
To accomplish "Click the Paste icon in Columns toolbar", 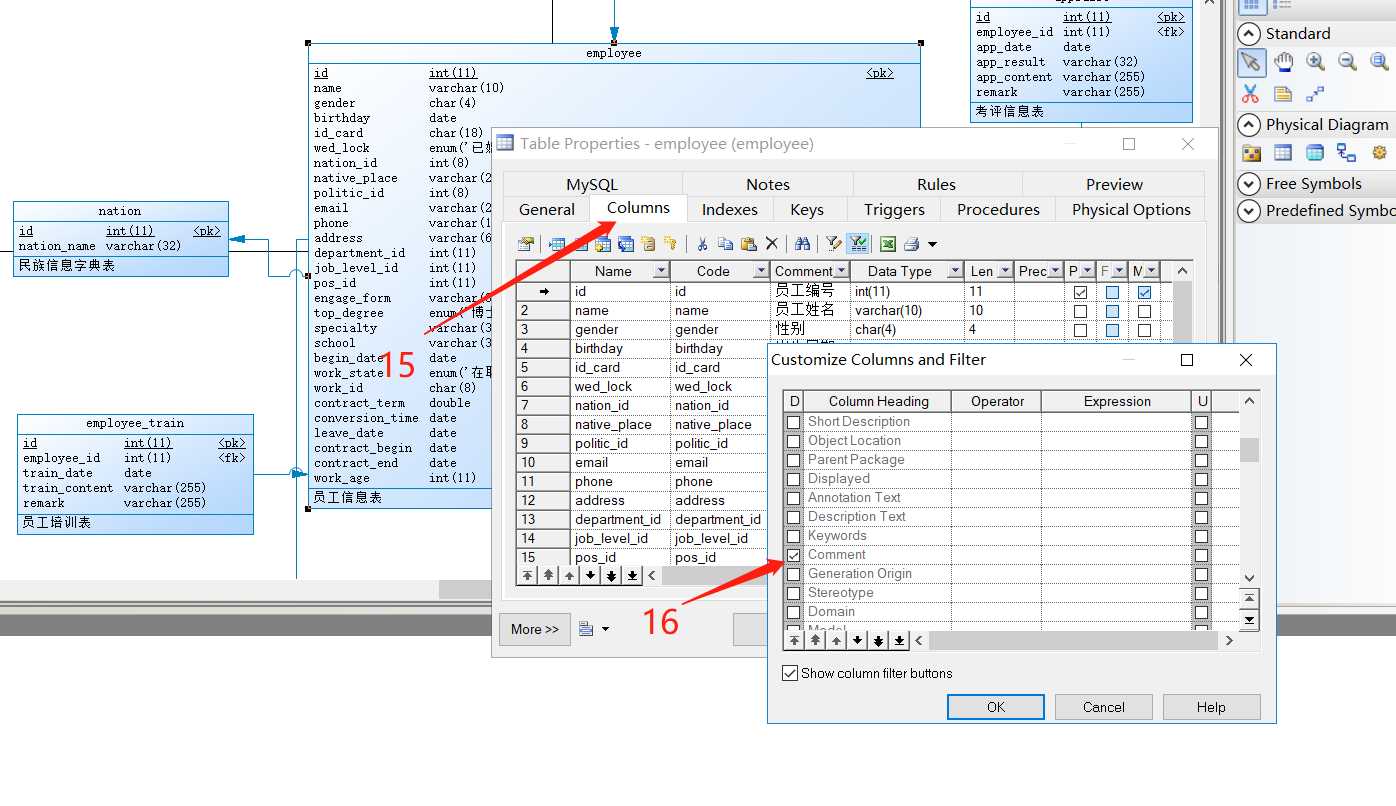I will pos(748,244).
